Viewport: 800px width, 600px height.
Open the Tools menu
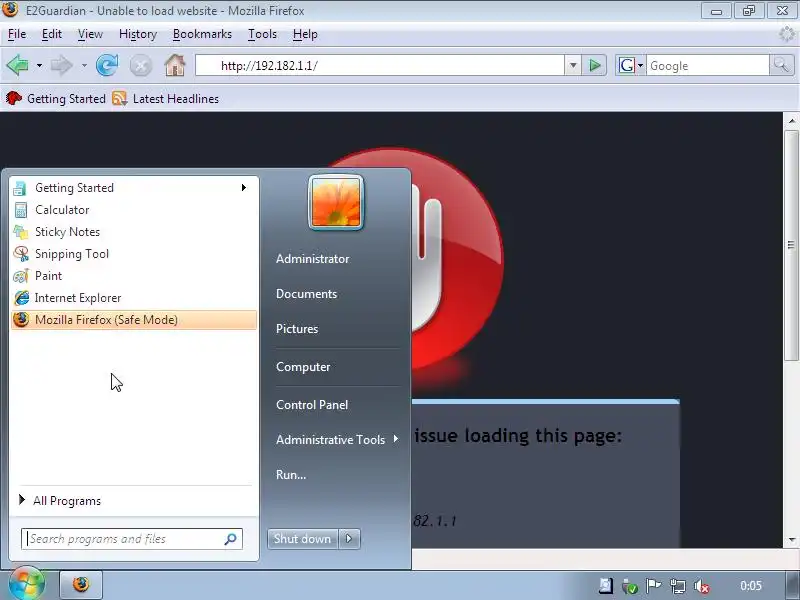[x=262, y=34]
